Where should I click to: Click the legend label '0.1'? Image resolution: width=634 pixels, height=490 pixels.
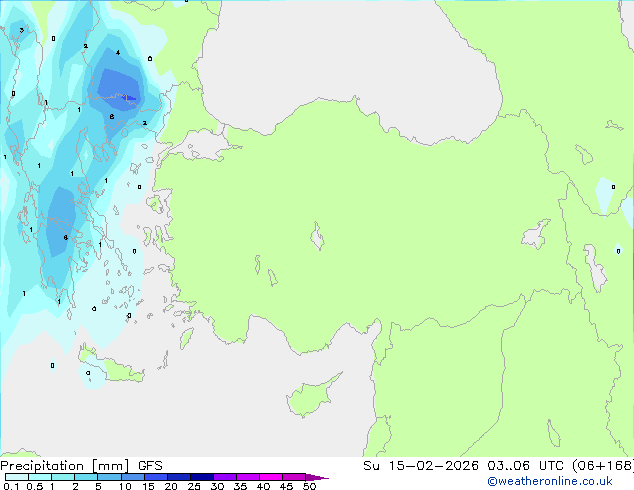coord(11,486)
